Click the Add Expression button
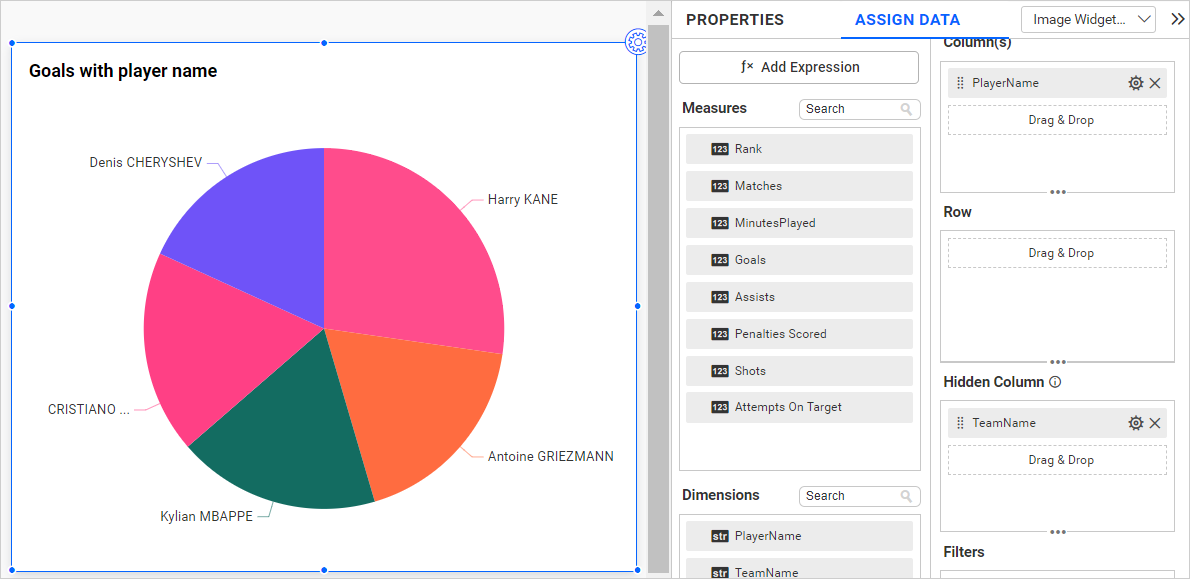This screenshot has width=1190, height=579. click(799, 67)
